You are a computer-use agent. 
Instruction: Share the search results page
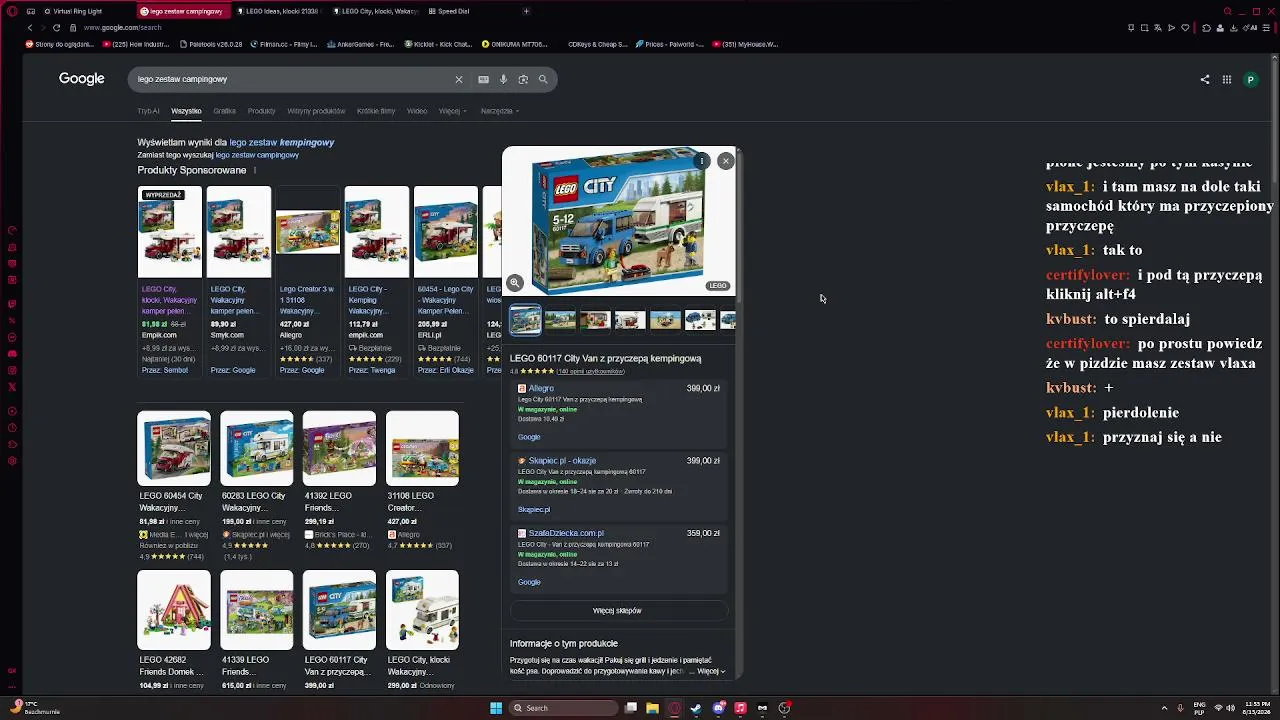[x=1205, y=80]
